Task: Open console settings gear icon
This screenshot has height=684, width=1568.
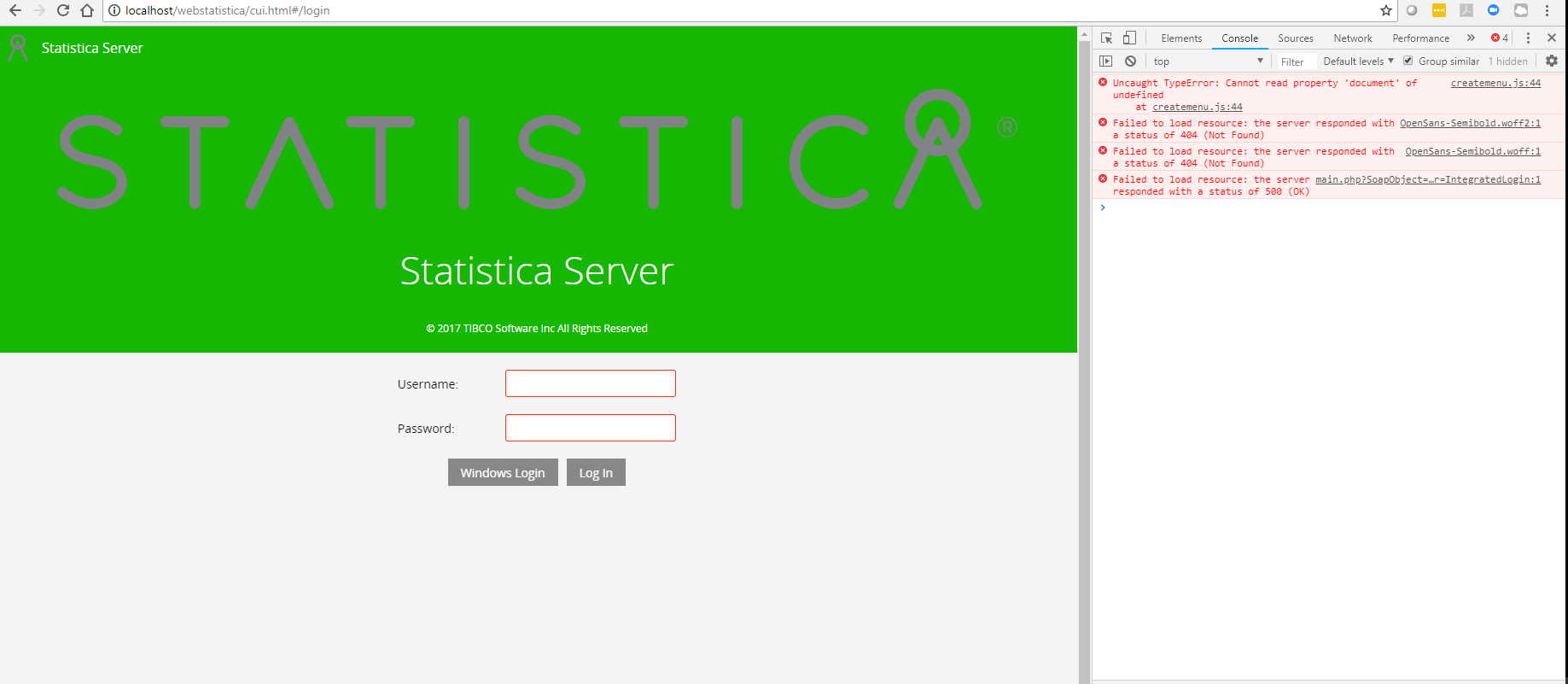Action: pyautogui.click(x=1552, y=61)
